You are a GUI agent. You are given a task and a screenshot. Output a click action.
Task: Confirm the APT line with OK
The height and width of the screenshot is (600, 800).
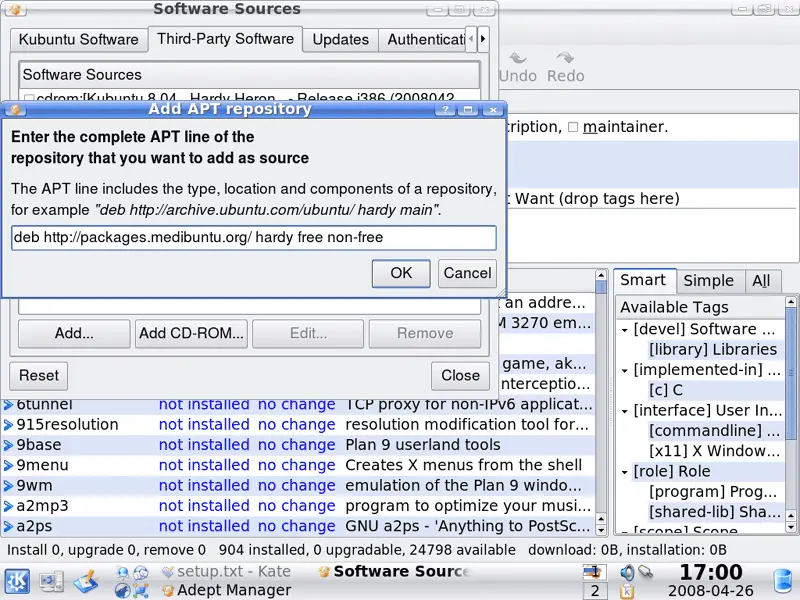(401, 273)
